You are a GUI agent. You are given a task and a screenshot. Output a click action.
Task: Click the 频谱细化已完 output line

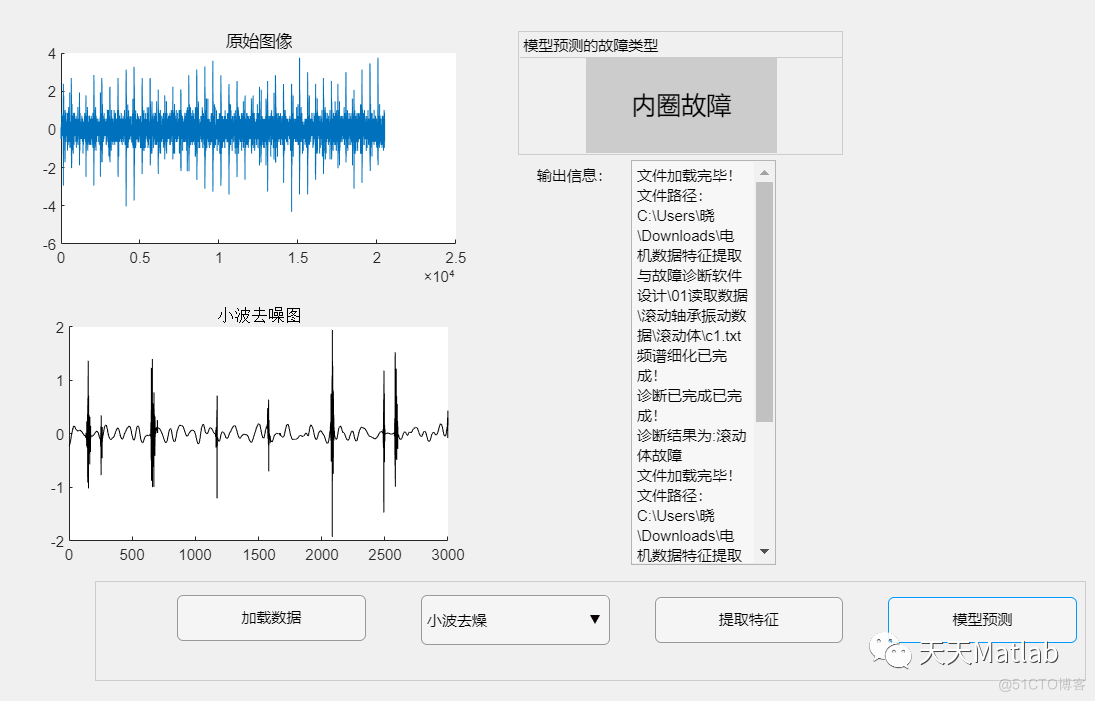(x=682, y=356)
